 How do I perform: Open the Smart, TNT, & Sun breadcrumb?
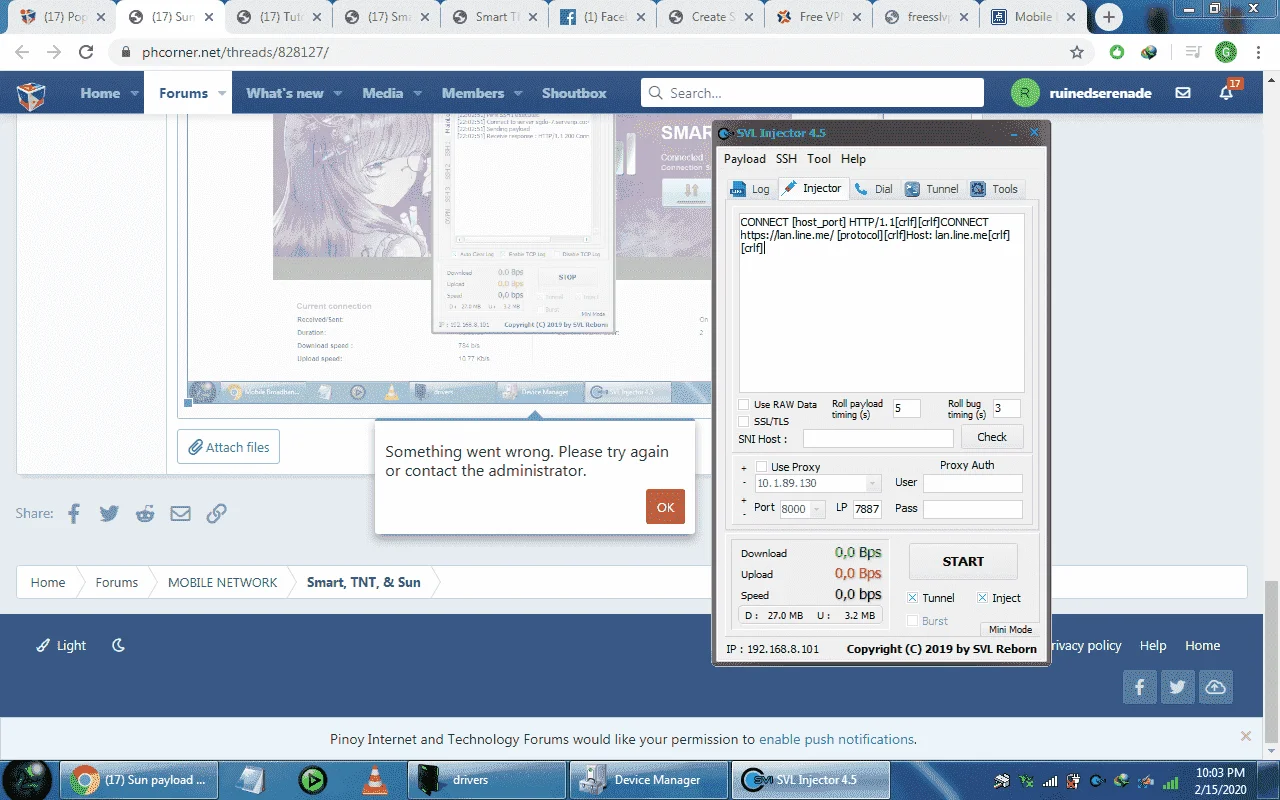[363, 582]
